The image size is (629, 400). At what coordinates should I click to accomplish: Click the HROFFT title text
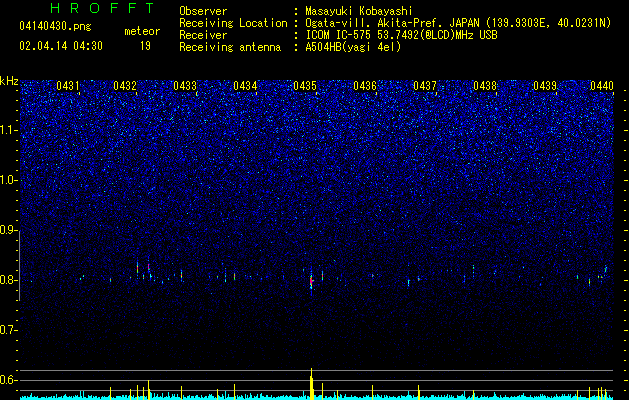pos(102,8)
